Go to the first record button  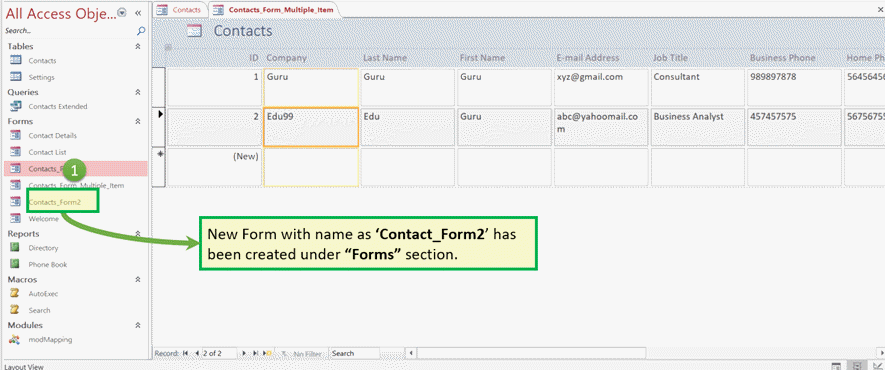click(185, 354)
